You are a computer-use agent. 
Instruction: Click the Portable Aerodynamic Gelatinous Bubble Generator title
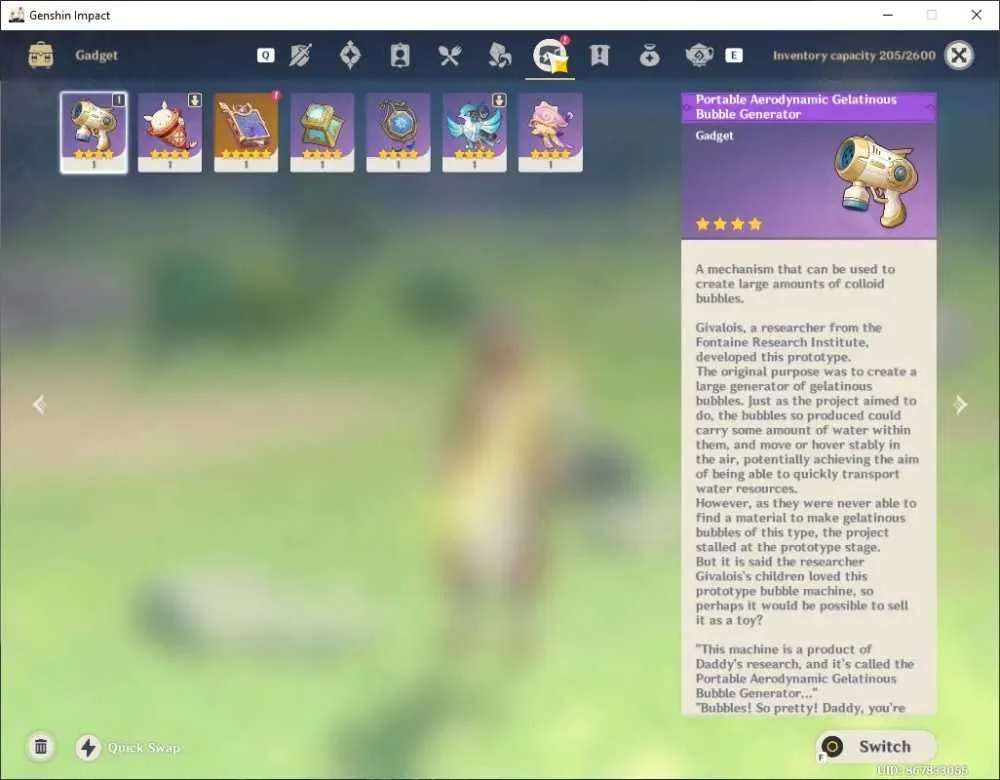pyautogui.click(x=796, y=107)
